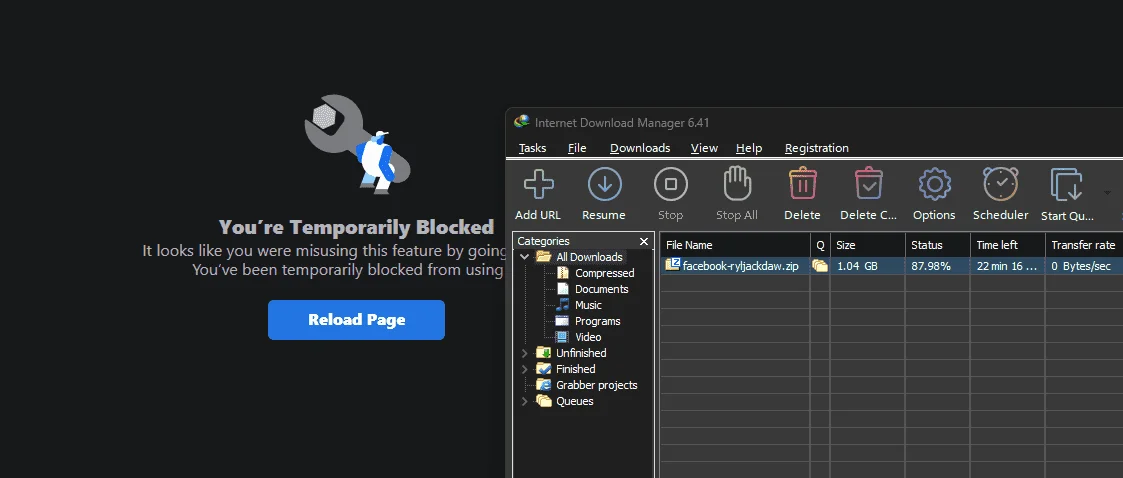Sort by Time left column header

[1008, 245]
